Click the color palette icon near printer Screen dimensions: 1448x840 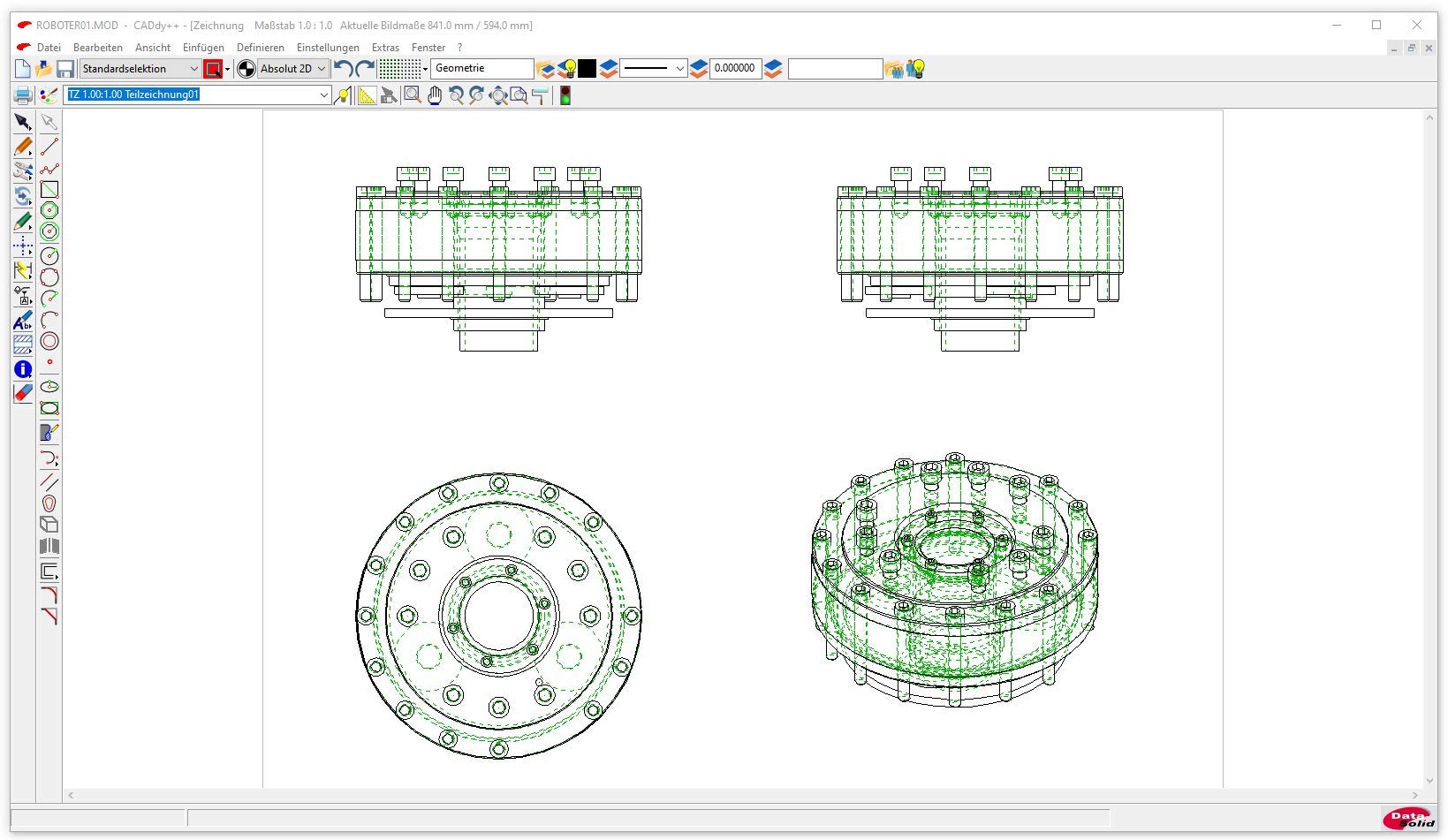[x=49, y=95]
